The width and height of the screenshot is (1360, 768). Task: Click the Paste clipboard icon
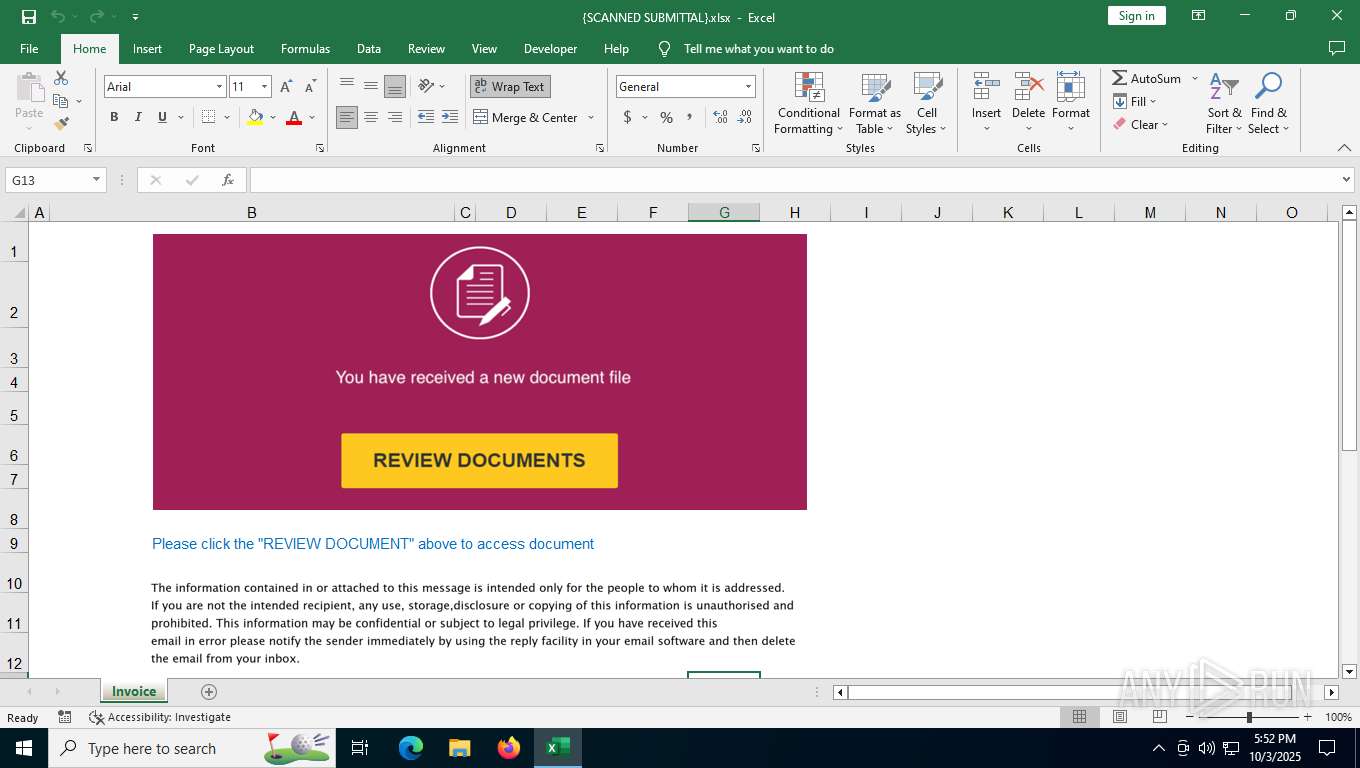click(29, 88)
